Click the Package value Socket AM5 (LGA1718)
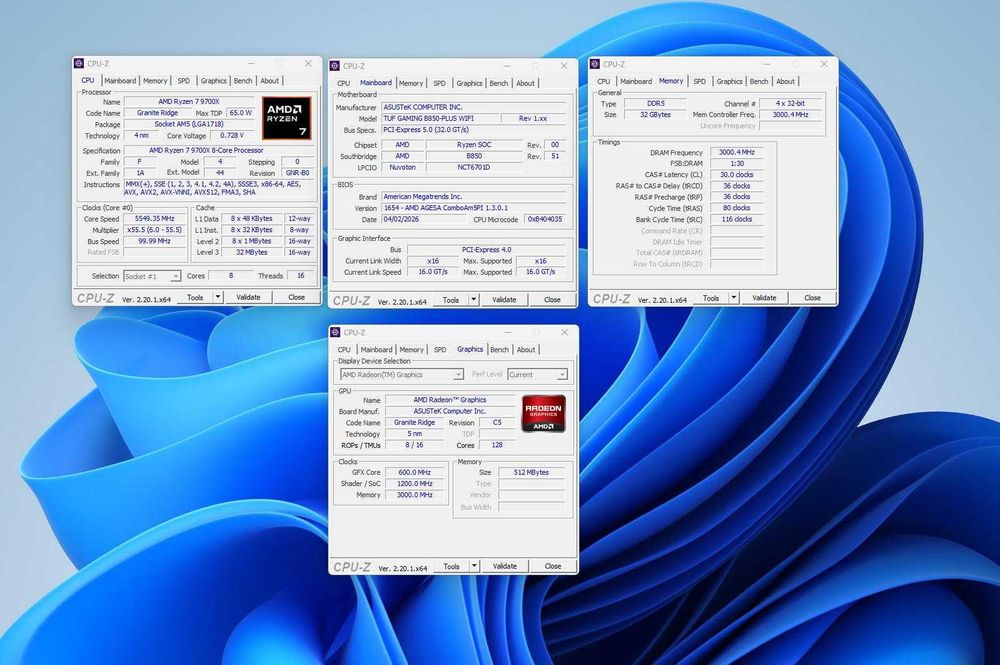Image resolution: width=1000 pixels, height=665 pixels. click(189, 124)
